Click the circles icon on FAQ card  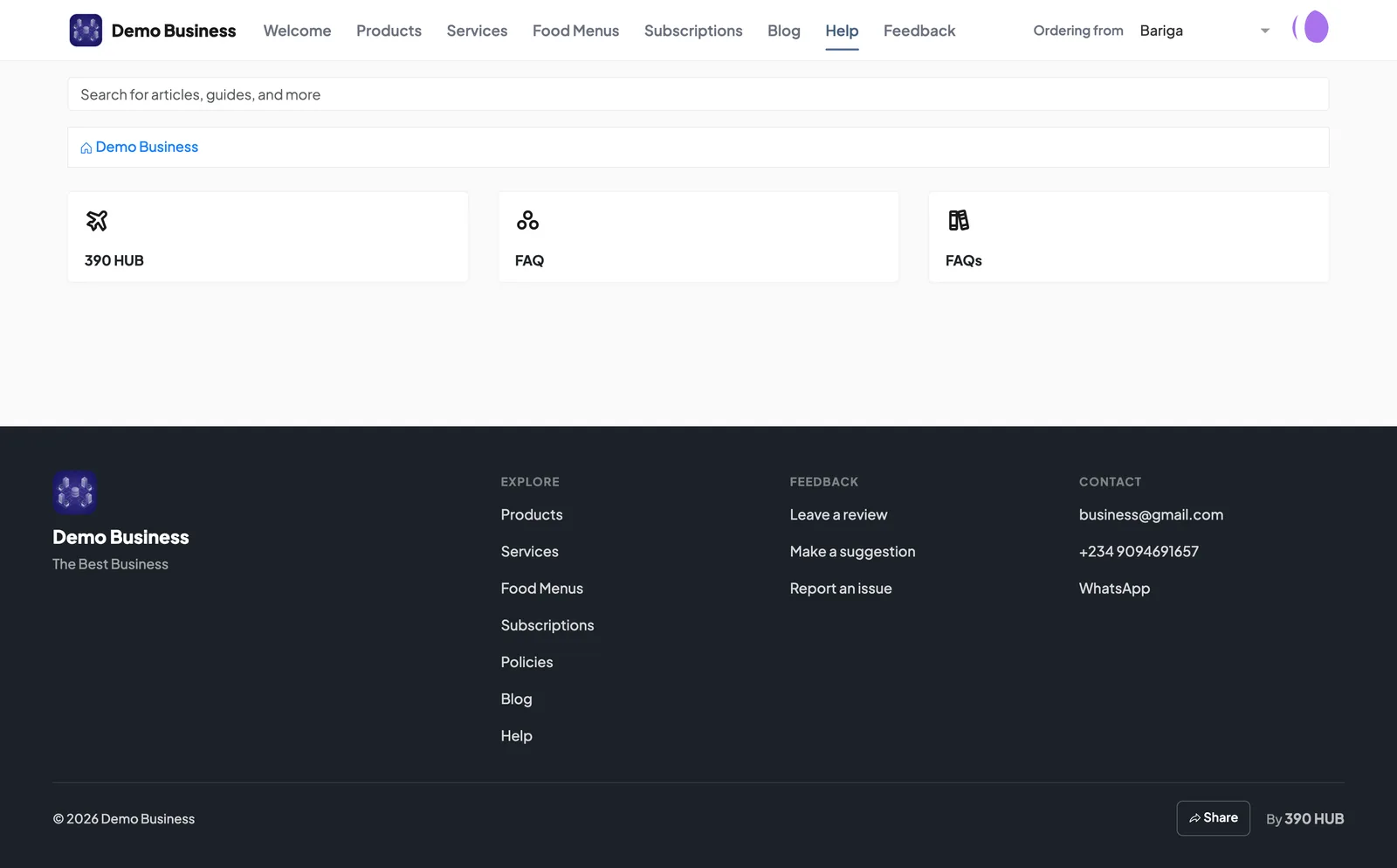pyautogui.click(x=527, y=221)
